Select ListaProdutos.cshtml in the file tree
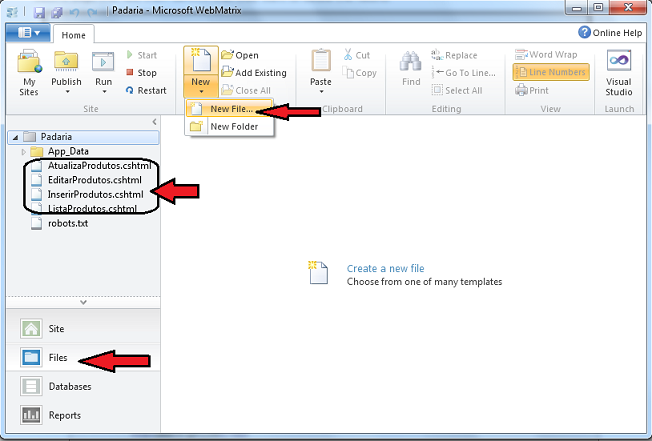Image resolution: width=652 pixels, height=441 pixels. coord(92,209)
